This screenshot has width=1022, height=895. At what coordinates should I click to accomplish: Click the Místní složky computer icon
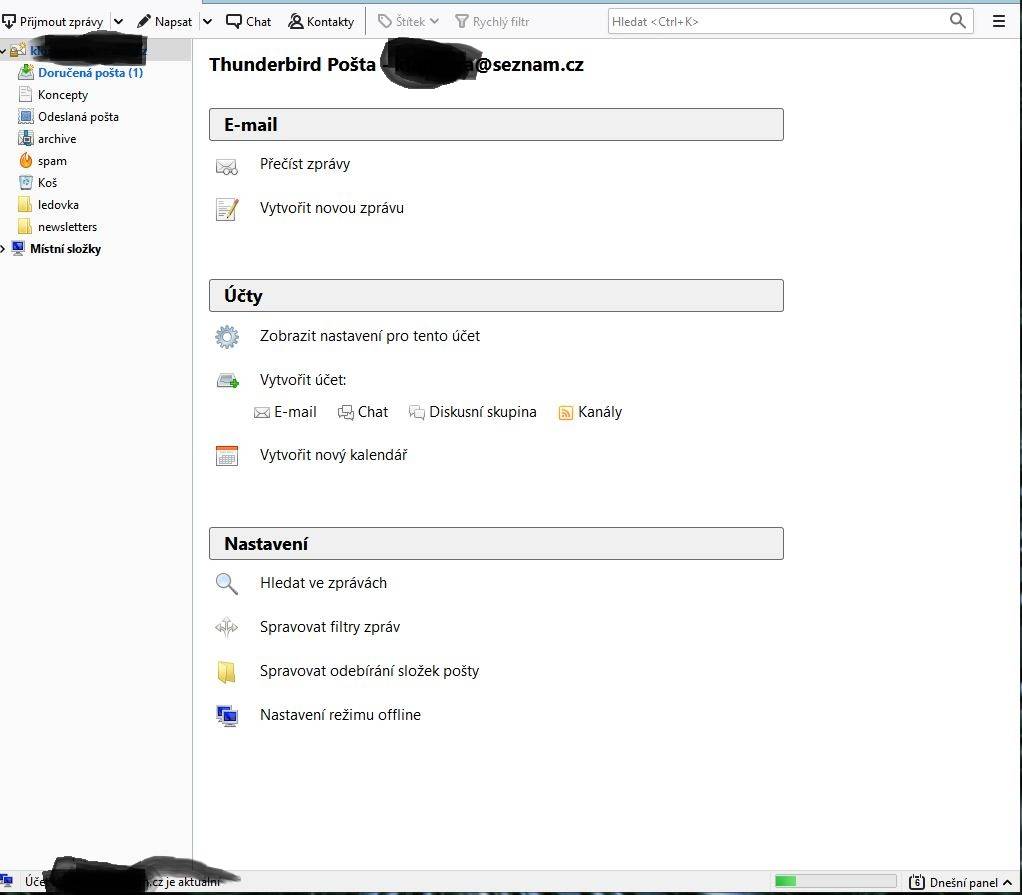click(18, 248)
